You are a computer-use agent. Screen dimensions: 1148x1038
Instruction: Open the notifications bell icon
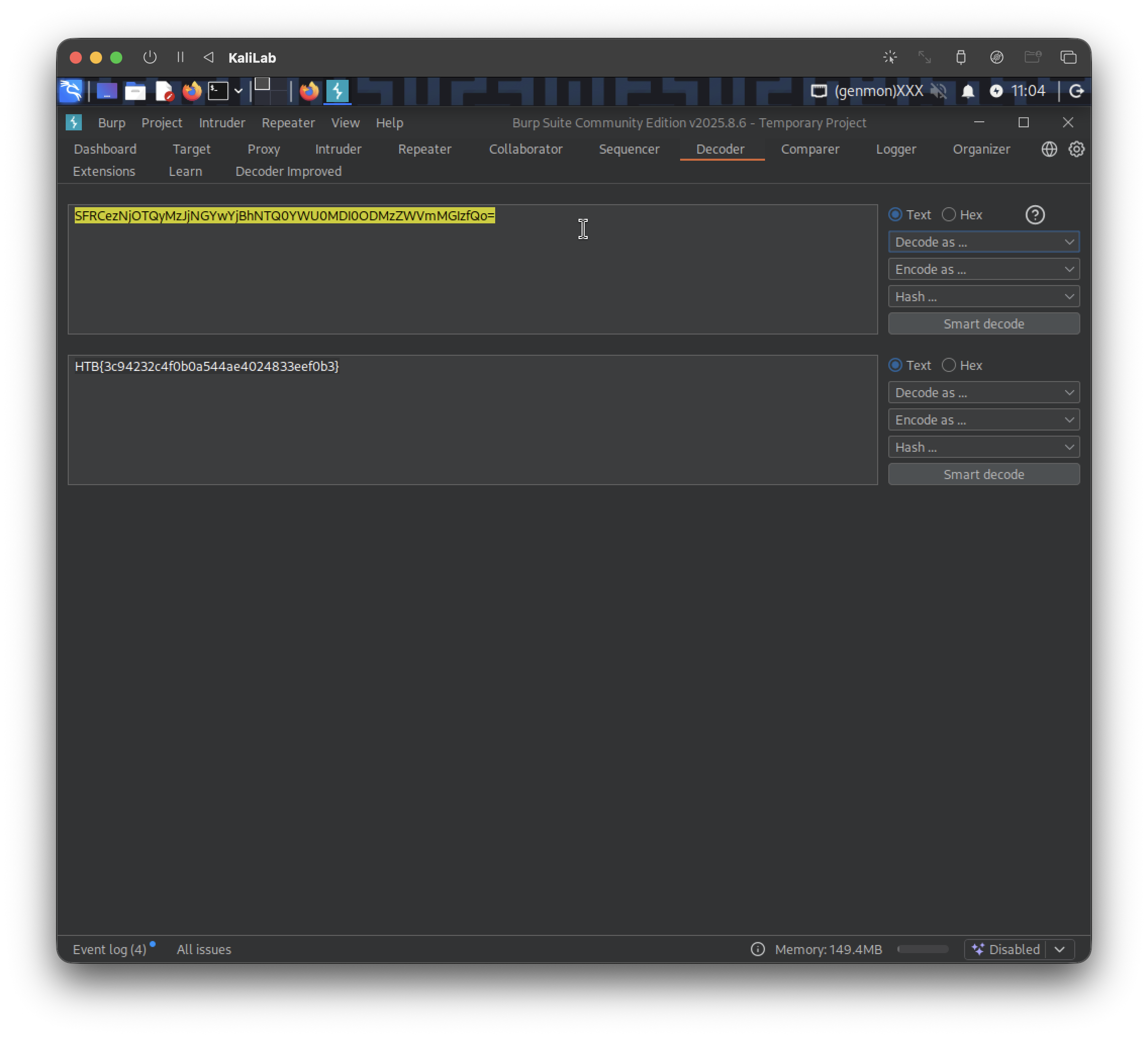pyautogui.click(x=968, y=91)
